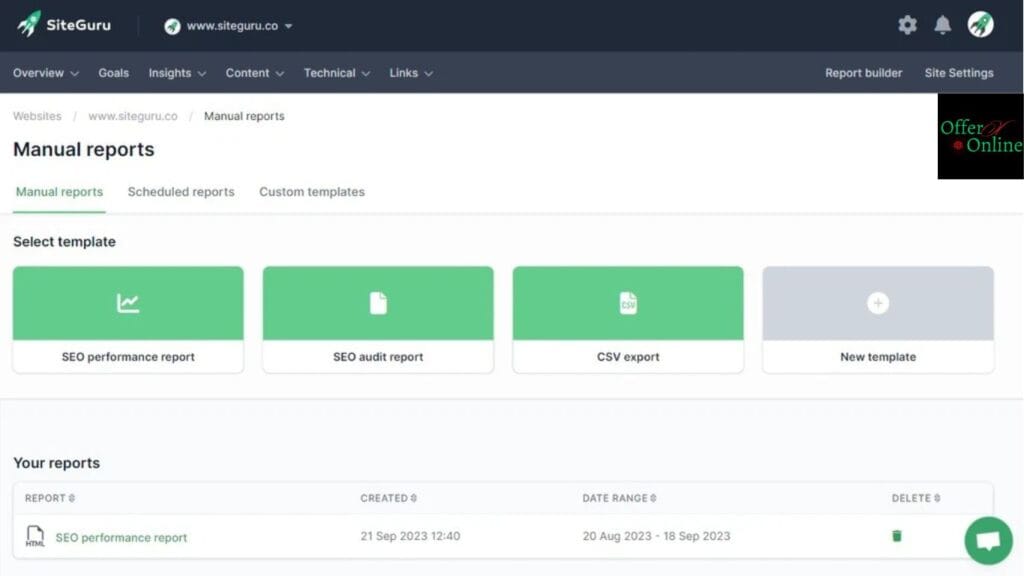
Task: Go to Goals in the navigation
Action: tap(114, 73)
